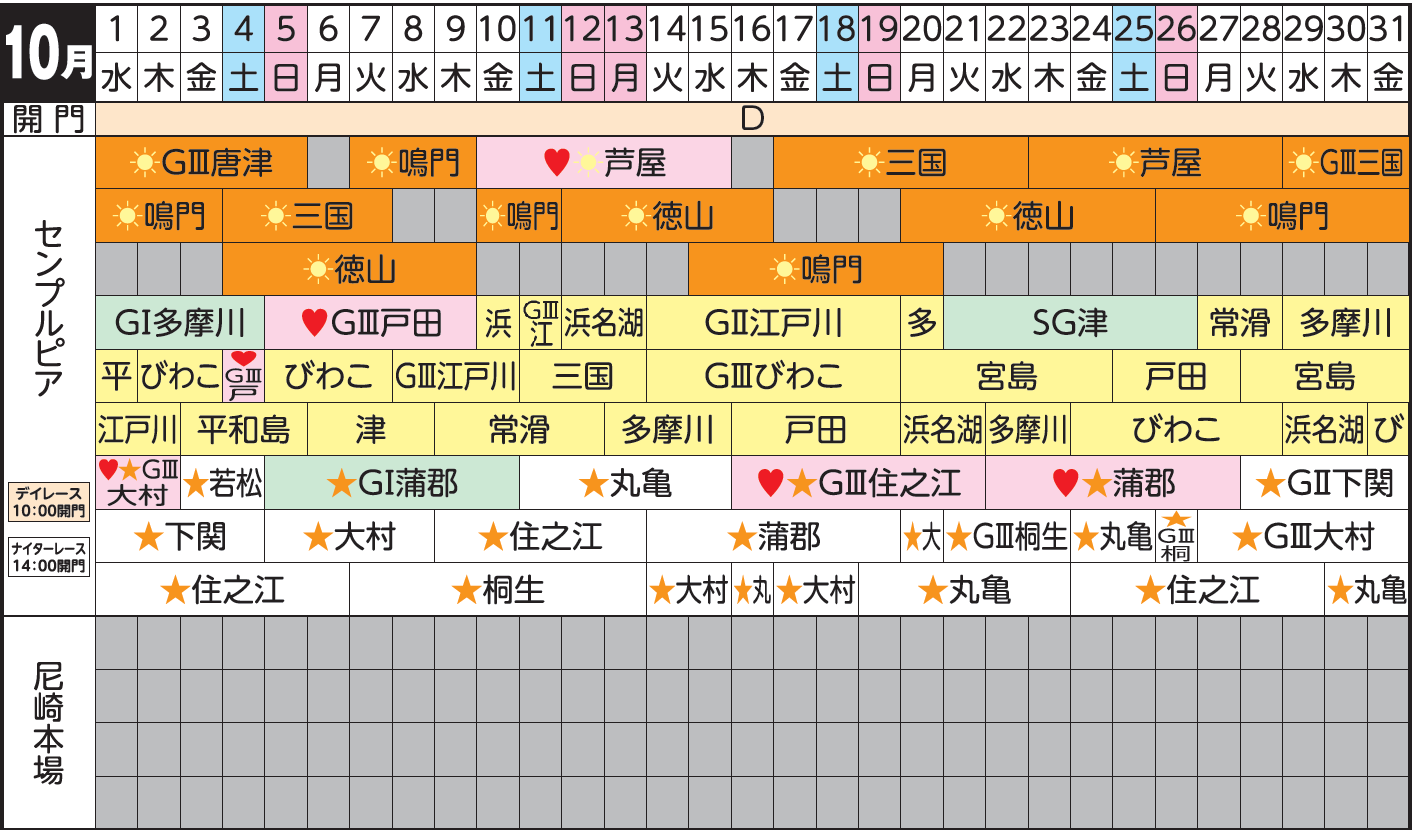Select the 開門 row label
1418x831 pixels.
[48, 119]
